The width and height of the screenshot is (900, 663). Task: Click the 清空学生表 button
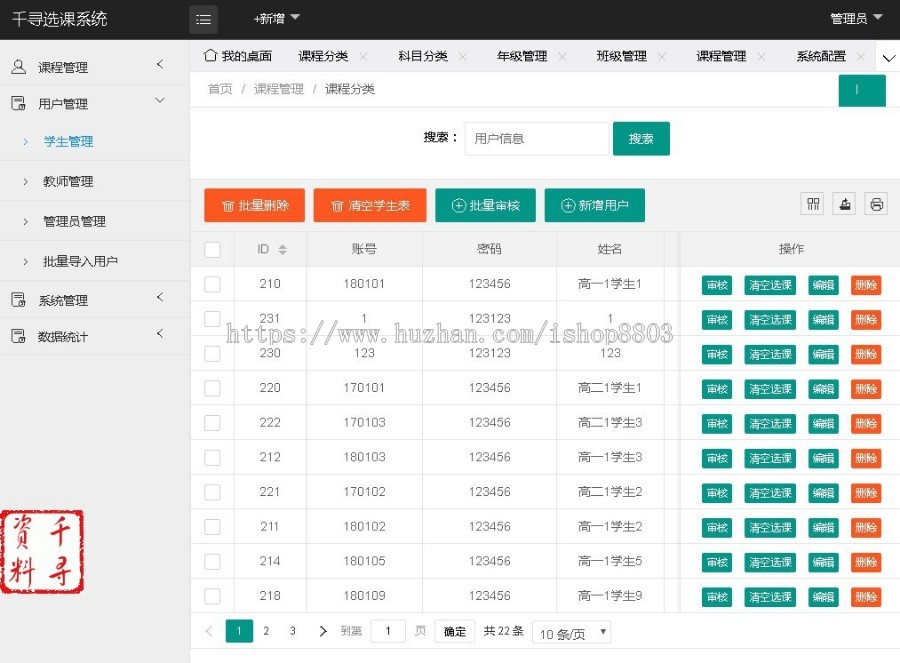click(x=369, y=205)
